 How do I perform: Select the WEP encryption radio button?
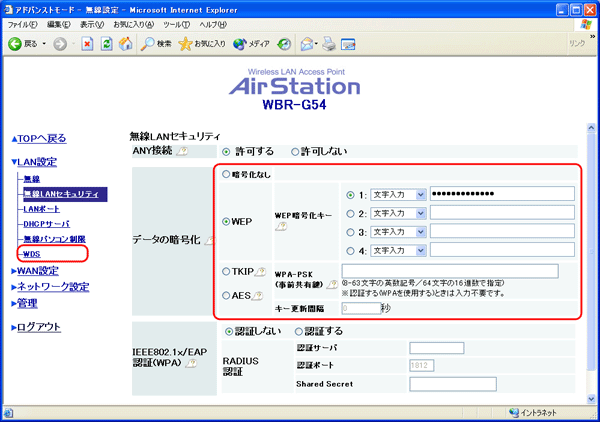coord(226,222)
